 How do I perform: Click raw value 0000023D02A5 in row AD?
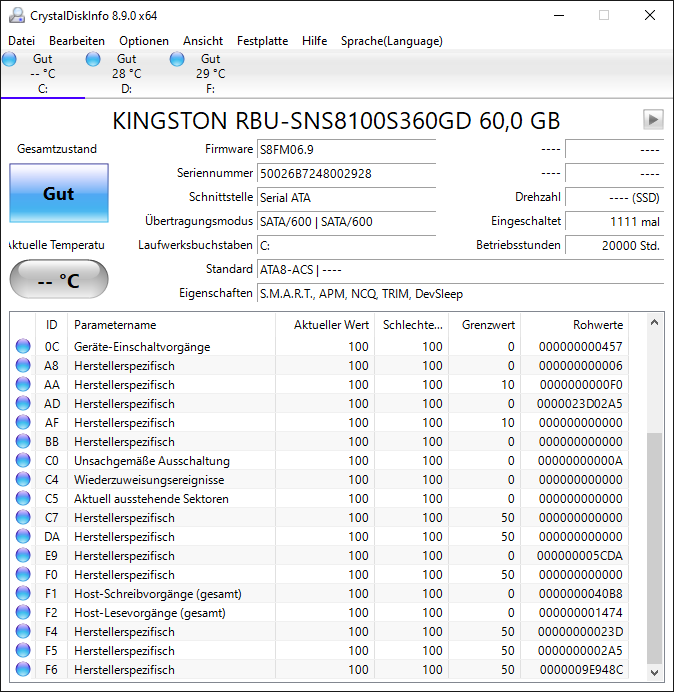pyautogui.click(x=580, y=403)
